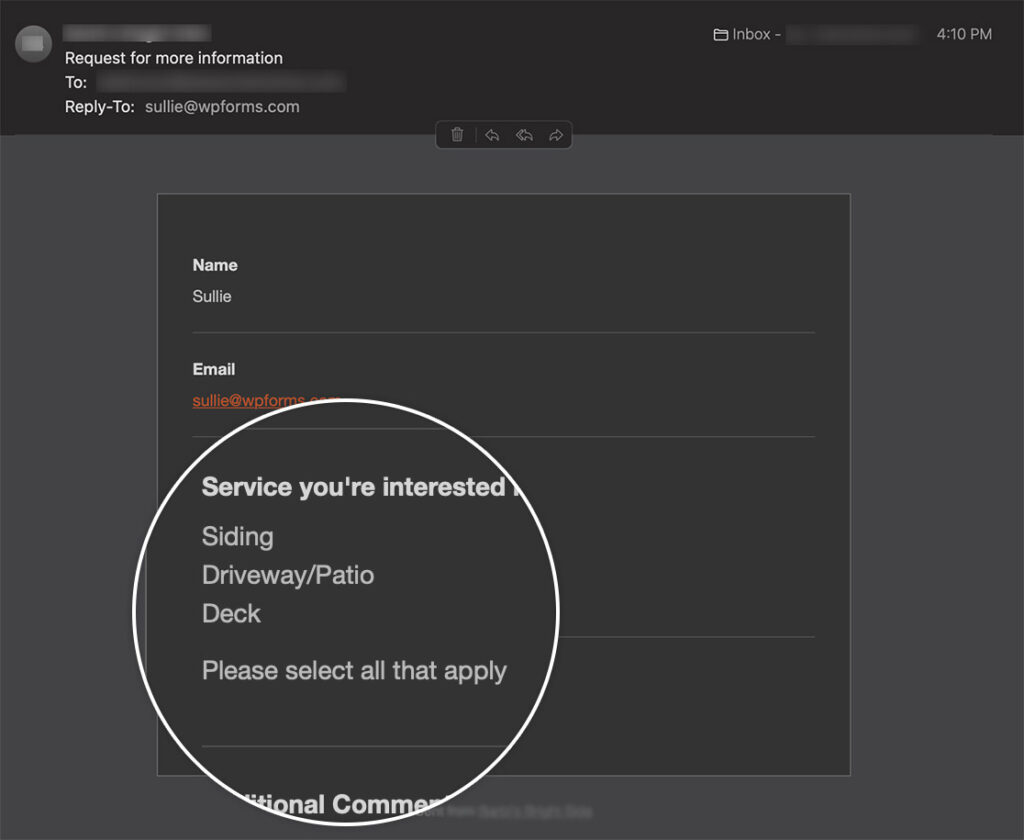Select the subject line Request for more information
1024x840 pixels.
click(x=173, y=58)
